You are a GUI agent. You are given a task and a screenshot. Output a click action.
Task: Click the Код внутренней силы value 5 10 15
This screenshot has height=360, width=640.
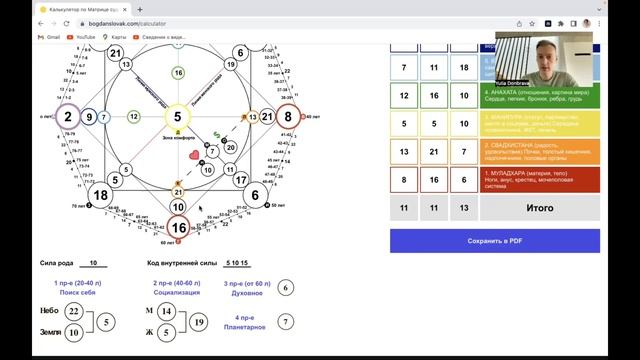coord(237,263)
